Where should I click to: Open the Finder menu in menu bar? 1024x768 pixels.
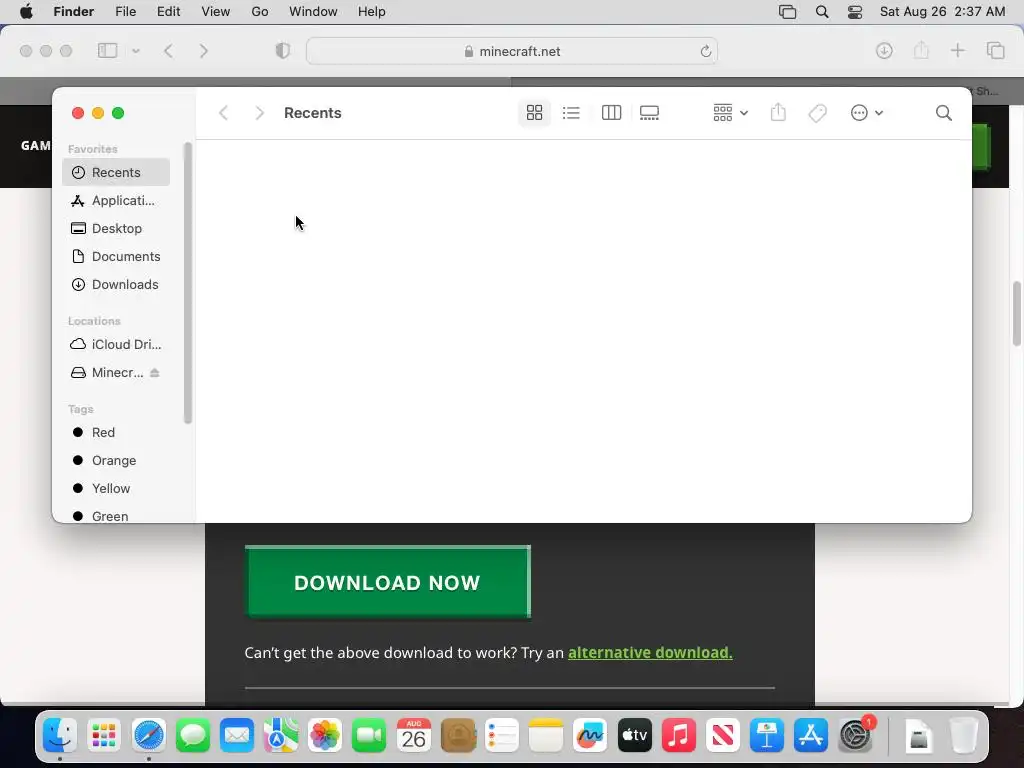(x=74, y=12)
